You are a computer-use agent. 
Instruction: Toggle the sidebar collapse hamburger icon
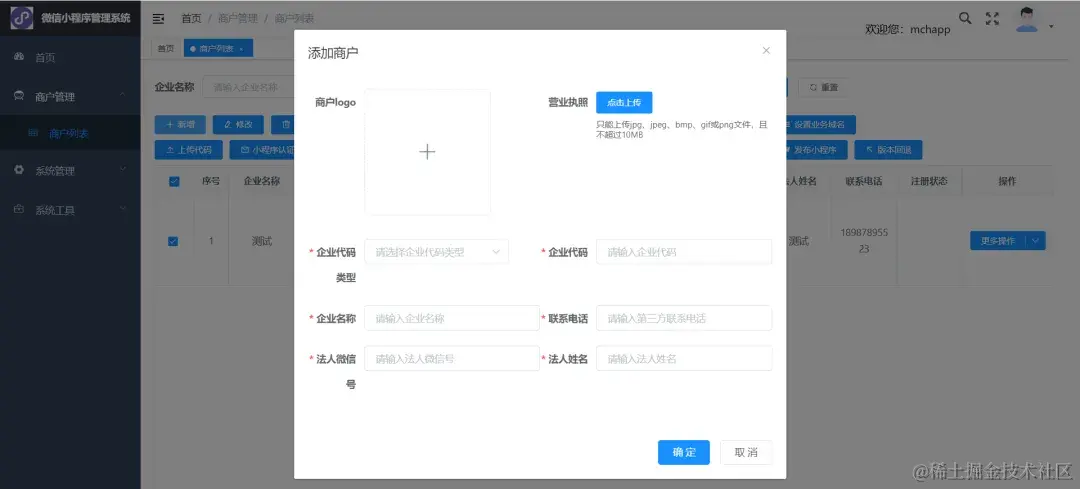click(158, 19)
